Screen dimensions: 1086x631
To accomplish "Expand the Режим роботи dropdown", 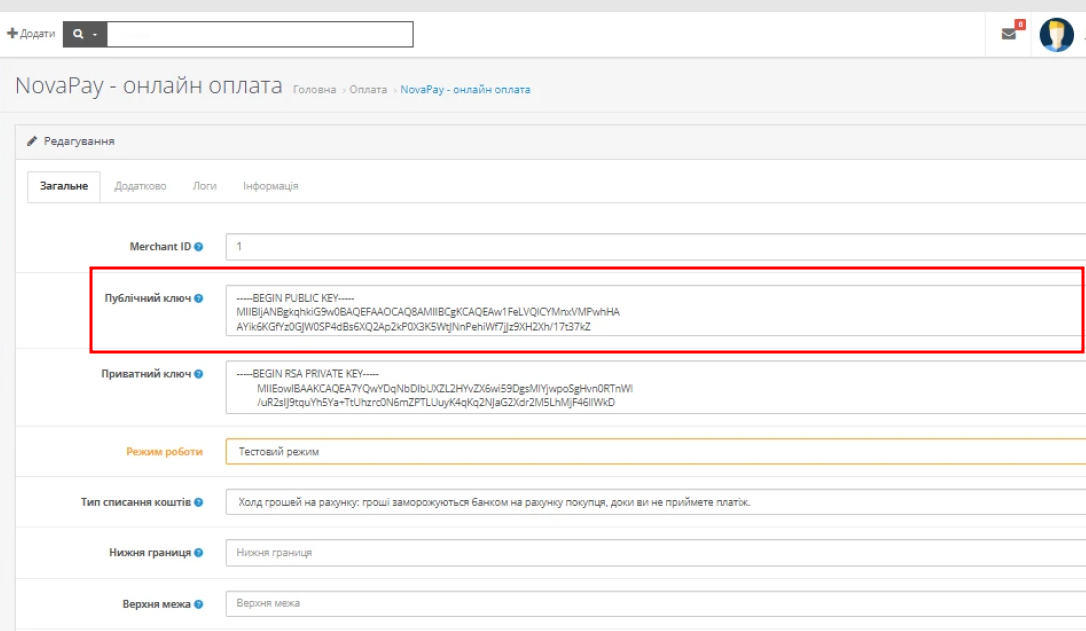I will pyautogui.click(x=655, y=452).
